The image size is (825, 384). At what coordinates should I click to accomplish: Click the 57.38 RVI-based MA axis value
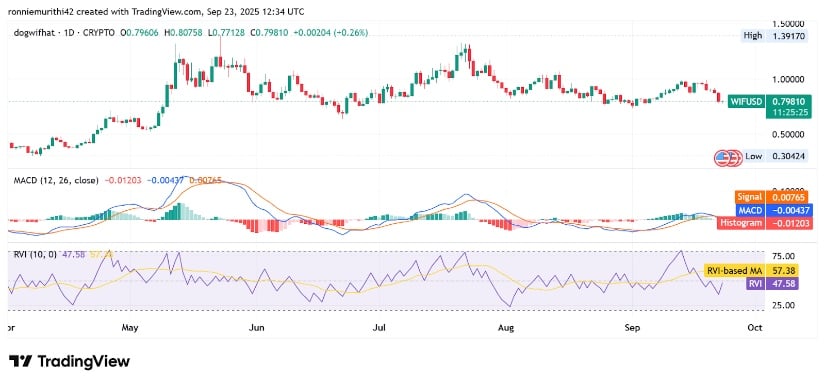click(x=782, y=271)
